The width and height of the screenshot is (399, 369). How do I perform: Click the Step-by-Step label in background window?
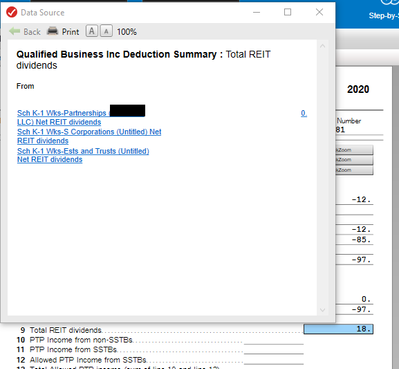[384, 16]
